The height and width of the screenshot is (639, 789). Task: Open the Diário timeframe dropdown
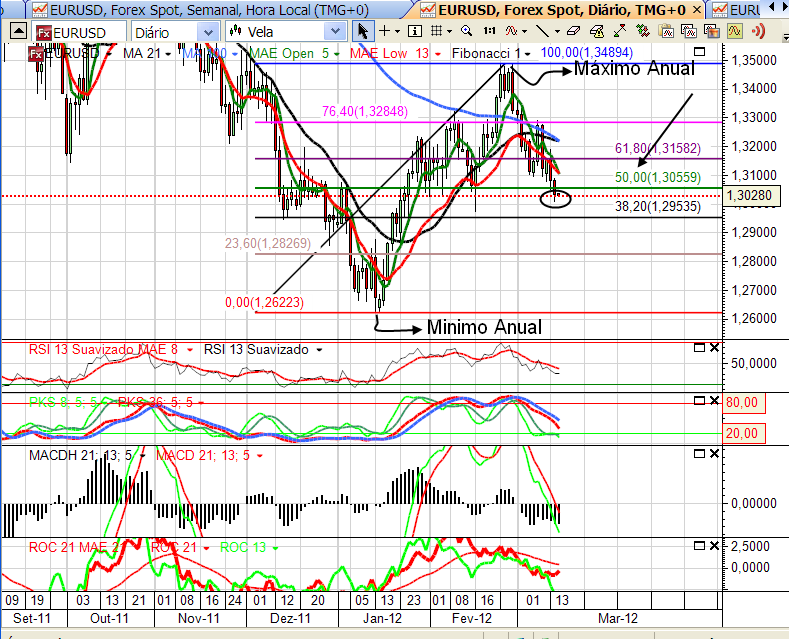point(208,33)
